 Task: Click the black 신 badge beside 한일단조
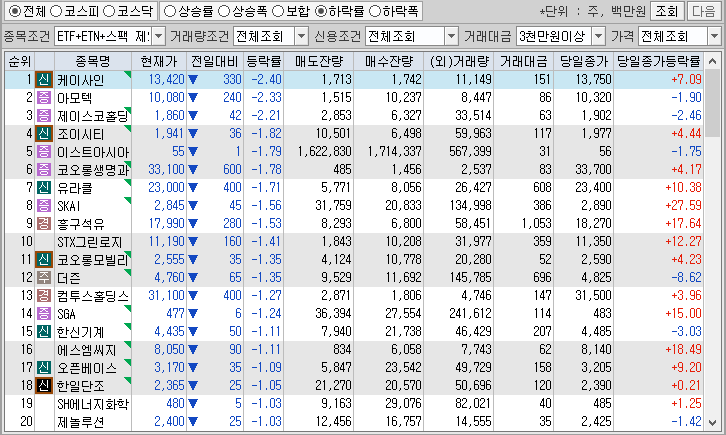[x=44, y=385]
